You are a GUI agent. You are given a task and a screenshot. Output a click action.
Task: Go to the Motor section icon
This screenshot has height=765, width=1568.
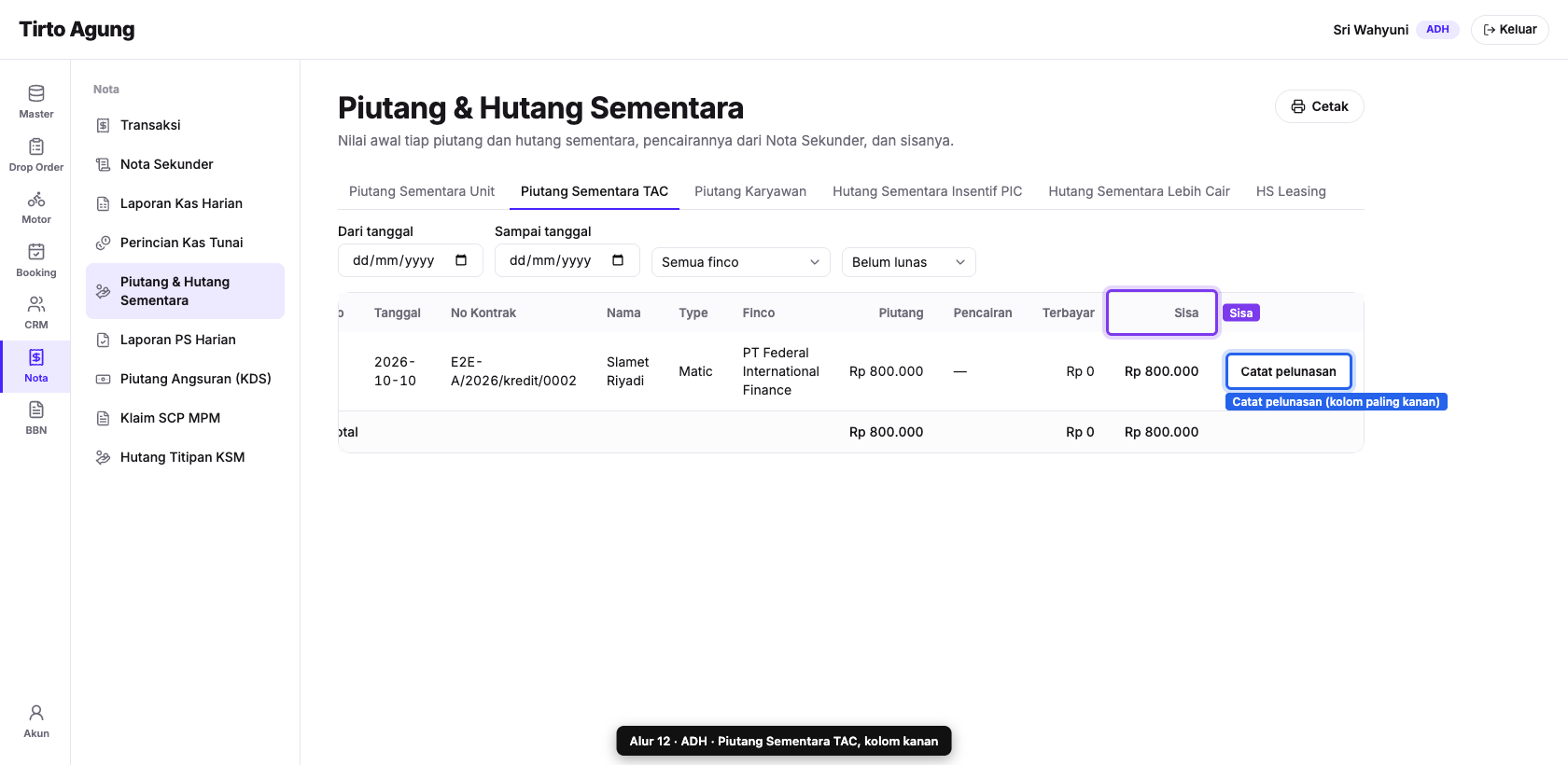[x=36, y=199]
